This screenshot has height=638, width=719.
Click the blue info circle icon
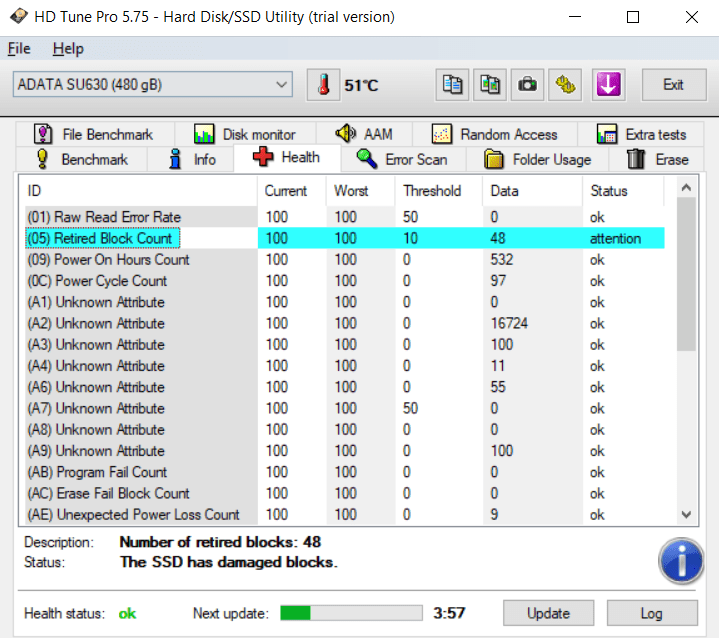click(681, 560)
